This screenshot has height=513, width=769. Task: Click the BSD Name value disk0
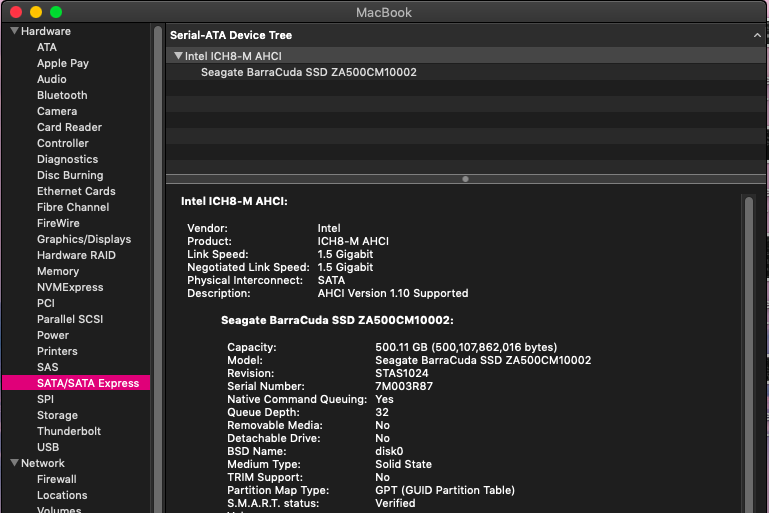(389, 451)
